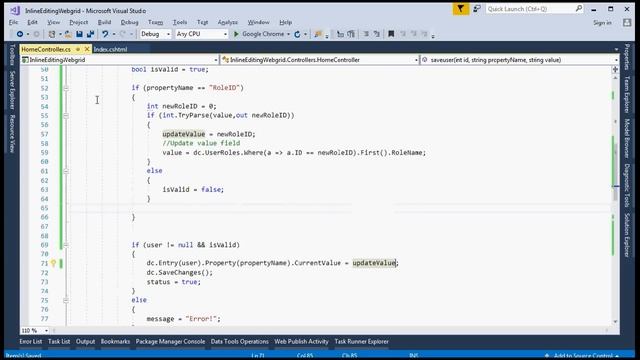The image size is (640, 360).
Task: Click the Navigate Backward toolbar icon
Action: [x=19, y=34]
